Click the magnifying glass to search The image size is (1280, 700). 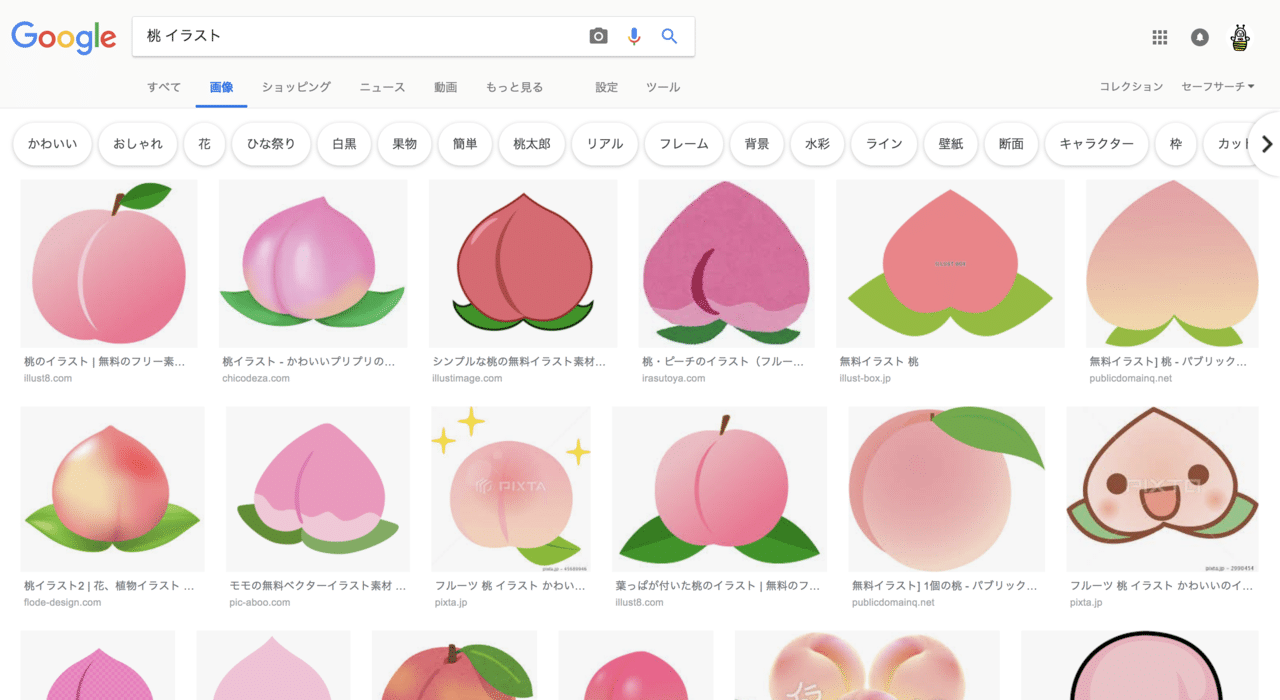click(669, 35)
